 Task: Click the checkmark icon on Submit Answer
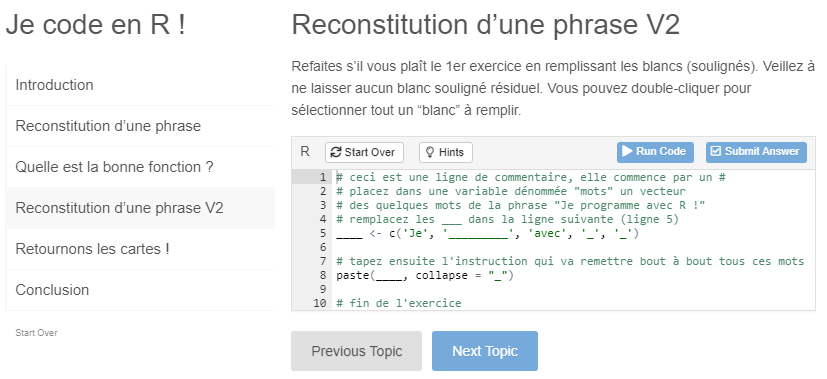coord(716,151)
